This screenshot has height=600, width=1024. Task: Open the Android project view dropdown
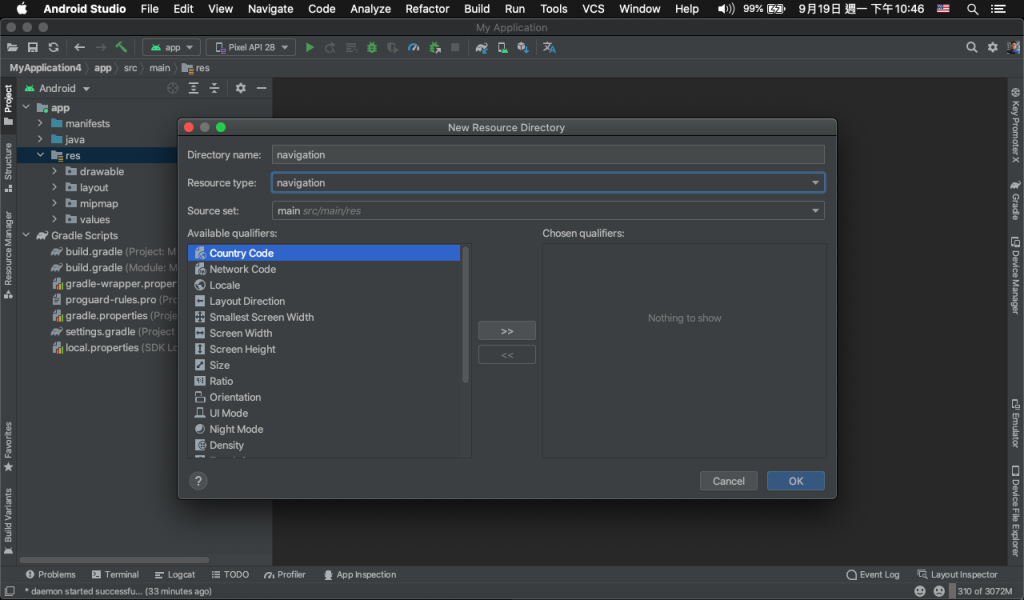(57, 88)
